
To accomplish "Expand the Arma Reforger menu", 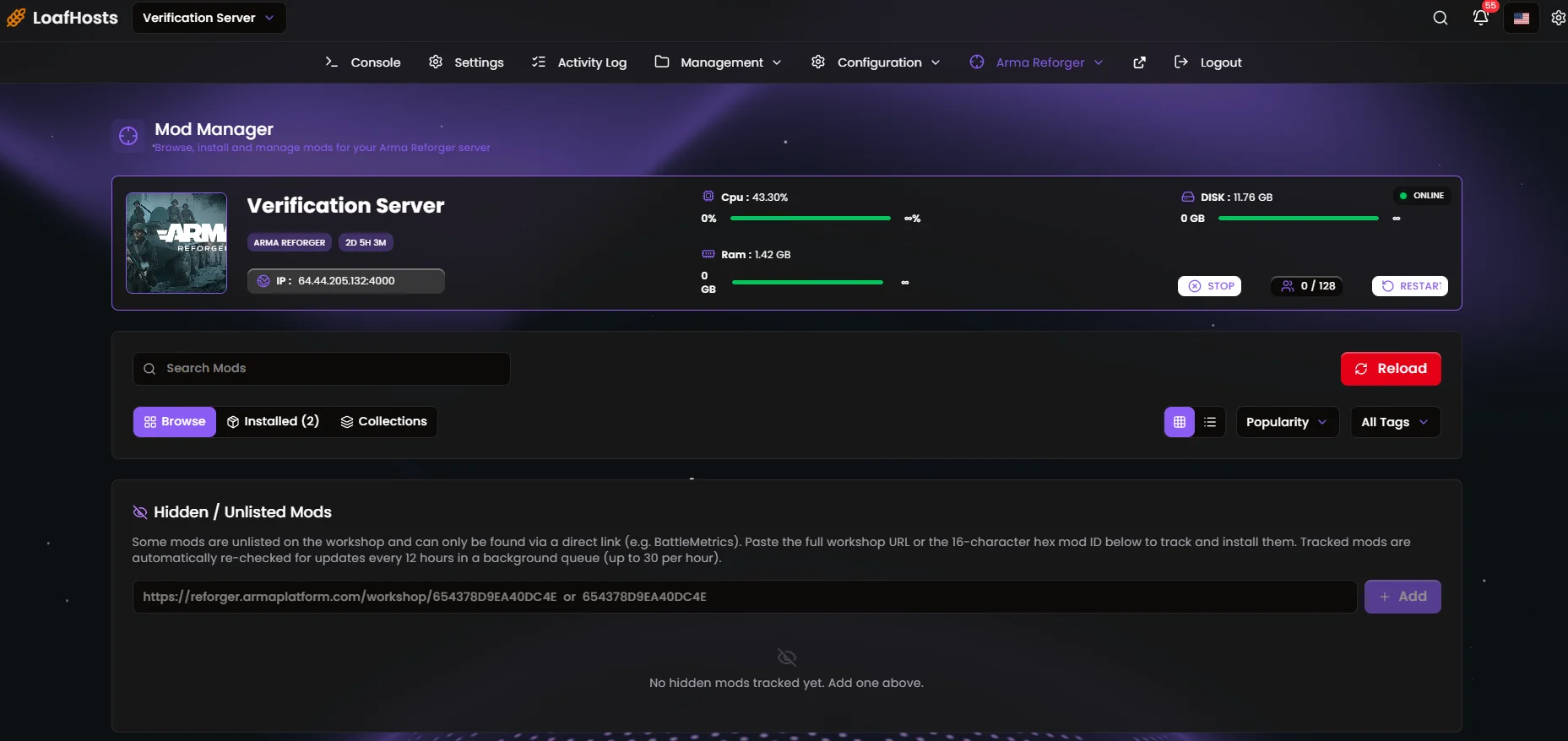I will coord(1037,62).
